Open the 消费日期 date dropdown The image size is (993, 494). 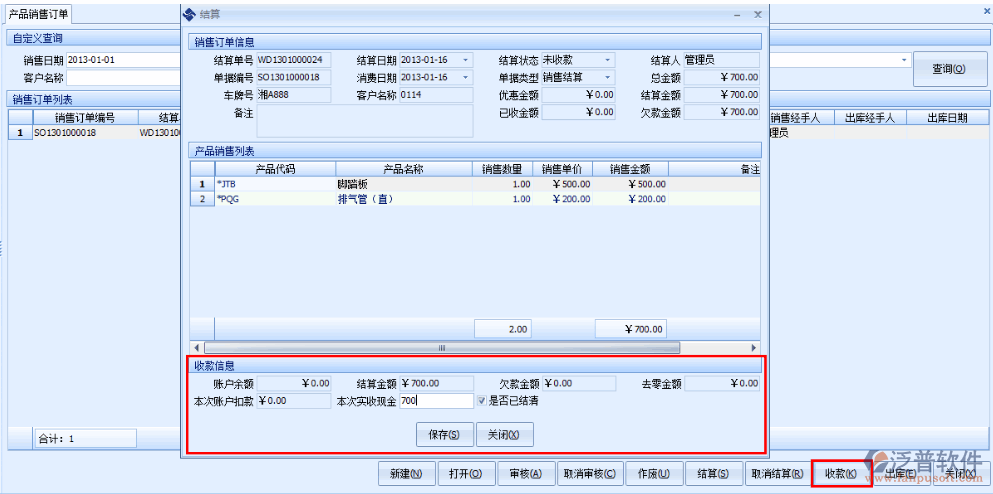pos(465,78)
